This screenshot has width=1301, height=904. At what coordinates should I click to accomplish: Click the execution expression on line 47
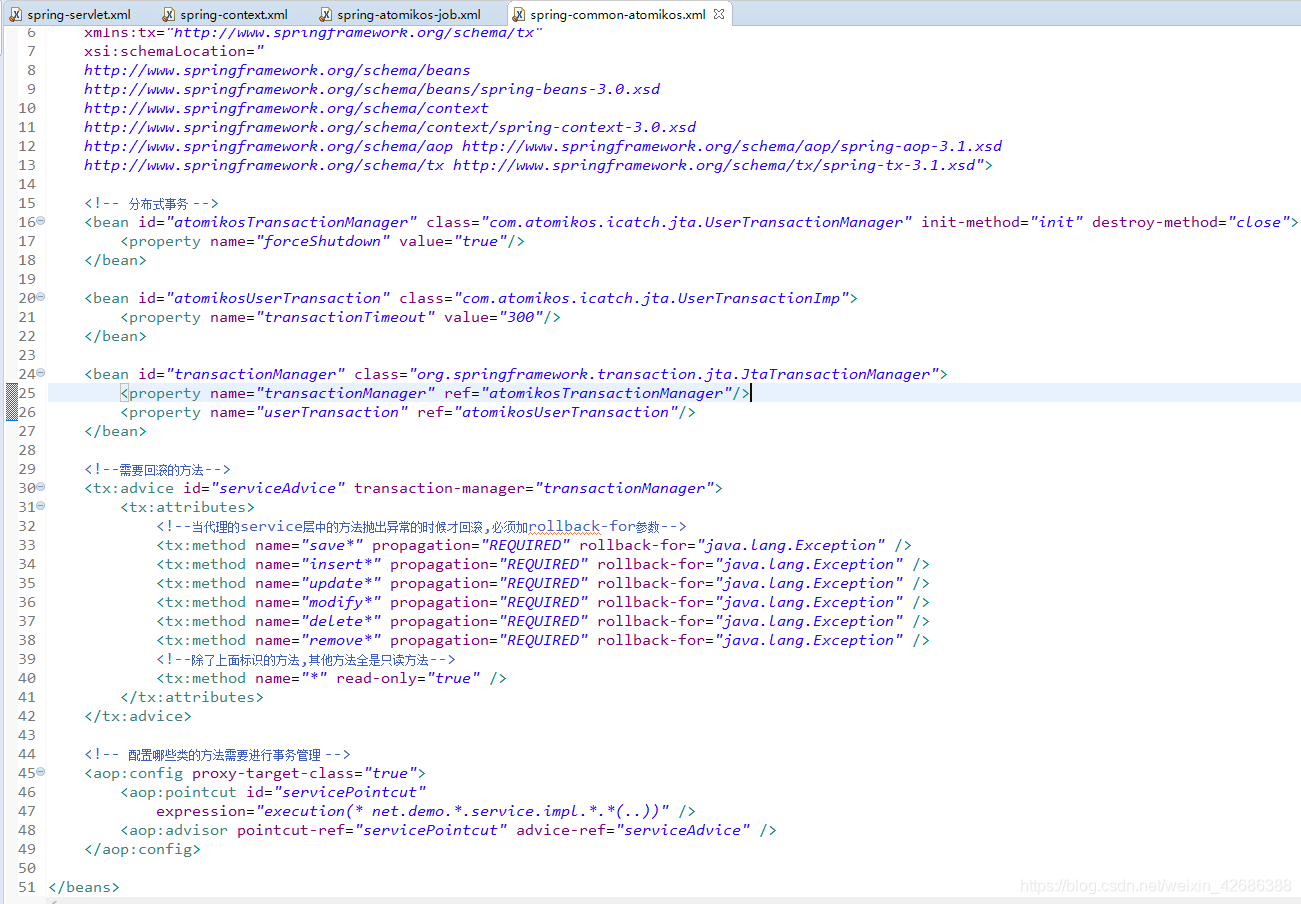tap(463, 811)
